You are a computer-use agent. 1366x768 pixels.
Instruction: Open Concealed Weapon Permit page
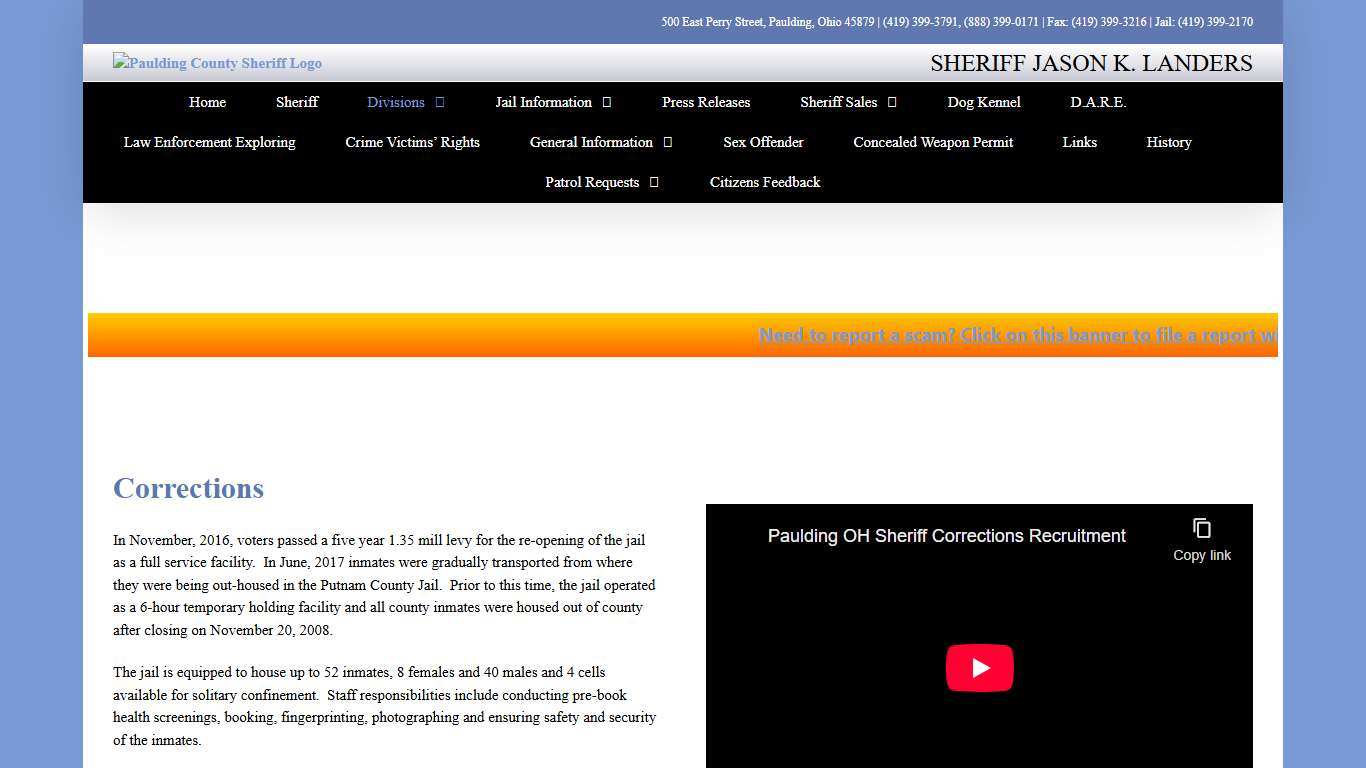[933, 142]
